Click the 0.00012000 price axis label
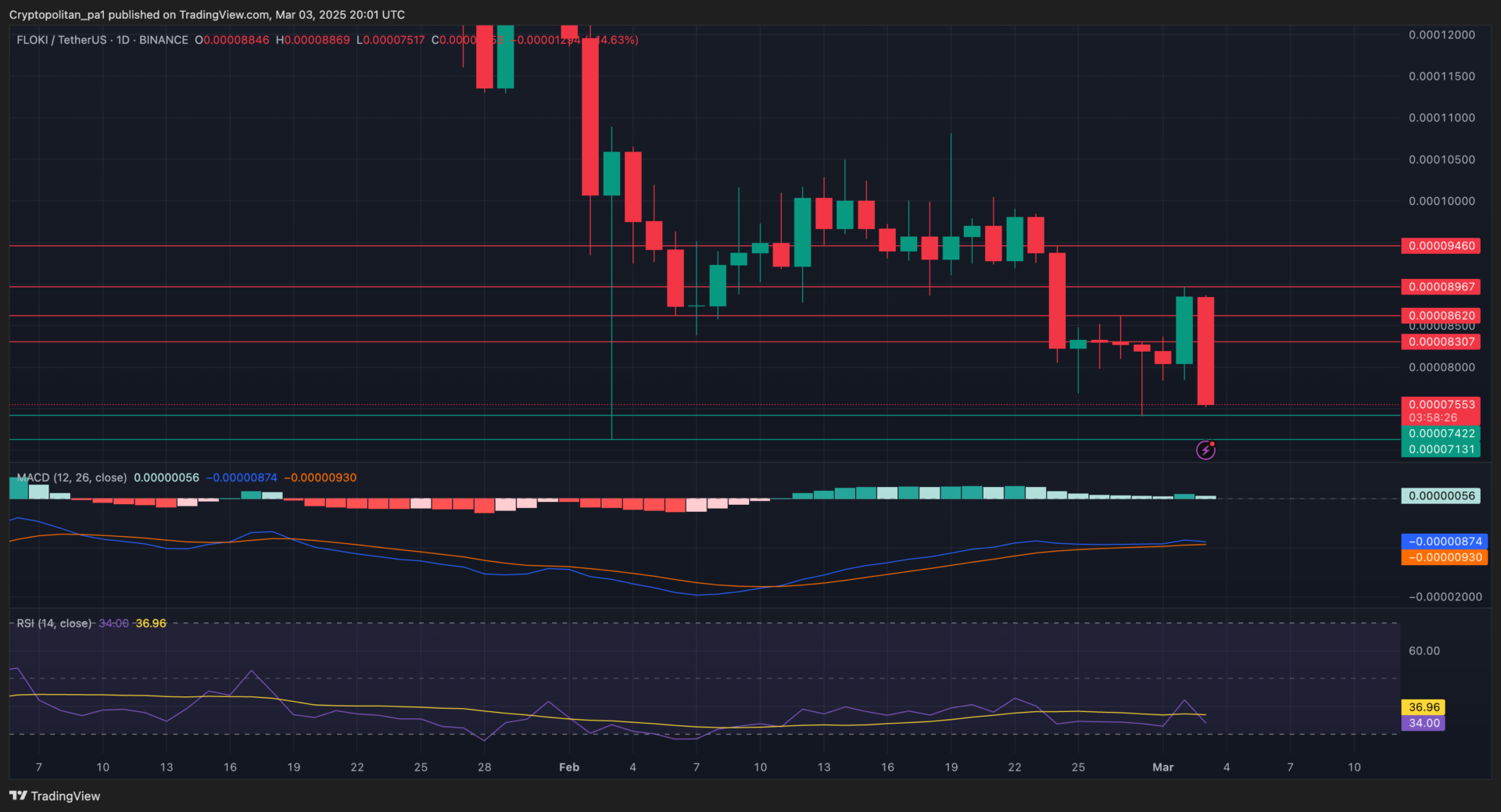Screen dimensions: 1501x812 click(1442, 34)
